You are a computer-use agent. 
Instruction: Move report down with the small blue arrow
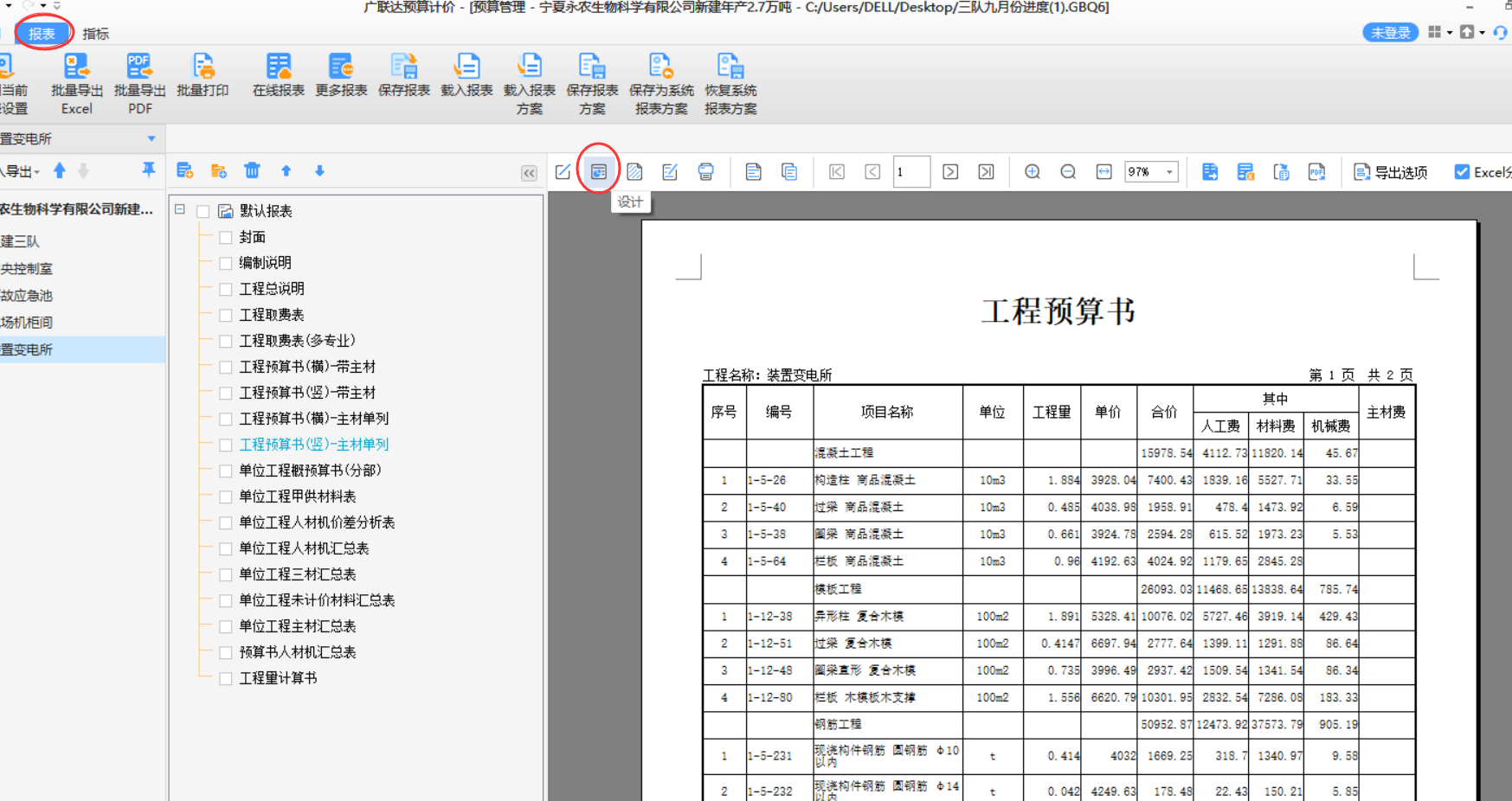coord(319,170)
